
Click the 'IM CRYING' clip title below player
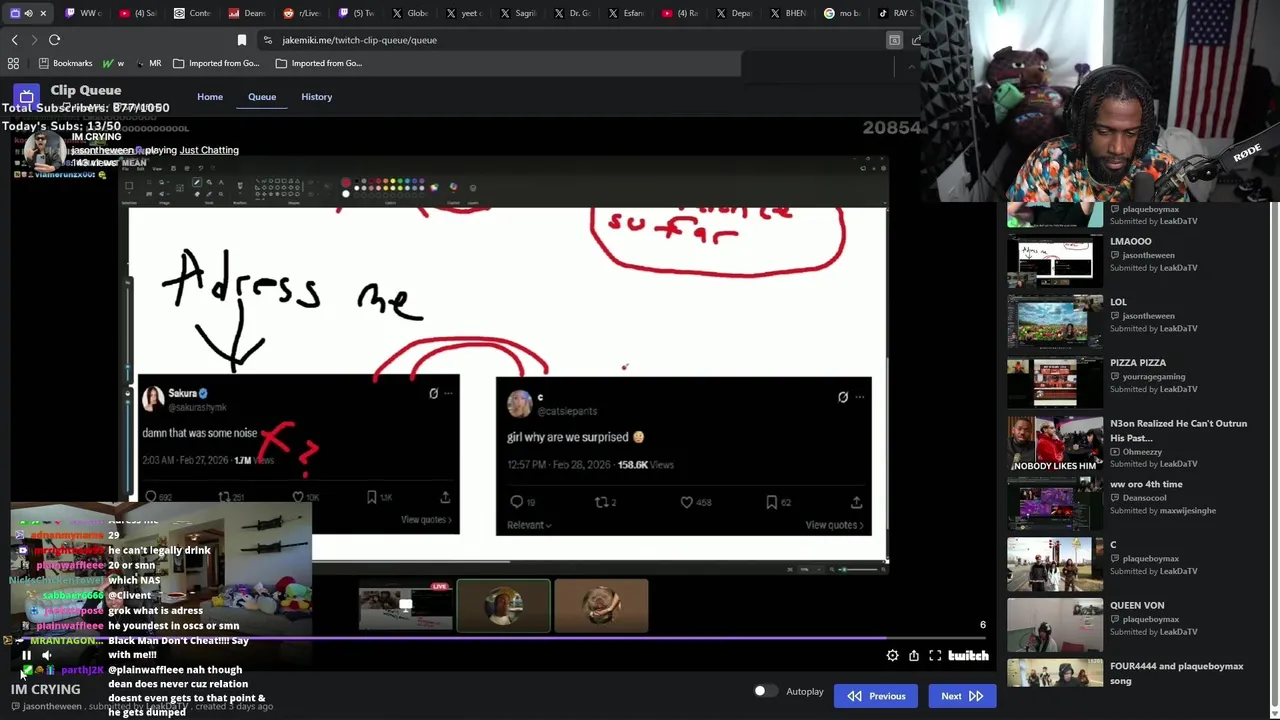point(45,689)
